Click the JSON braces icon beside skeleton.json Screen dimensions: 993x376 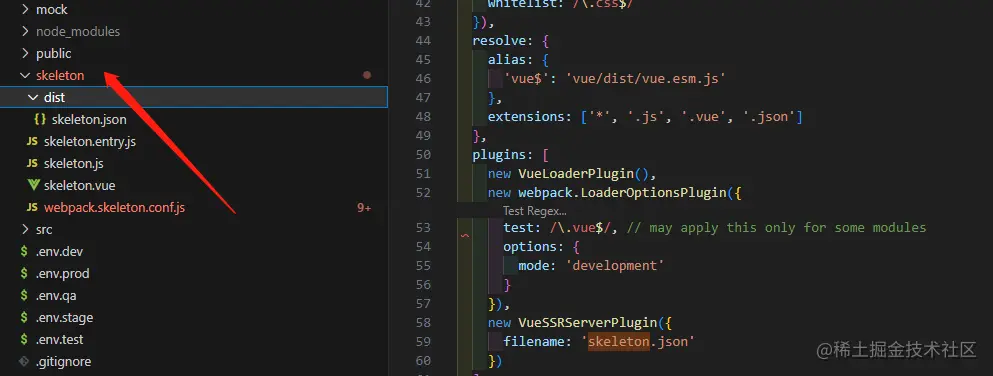[x=40, y=119]
